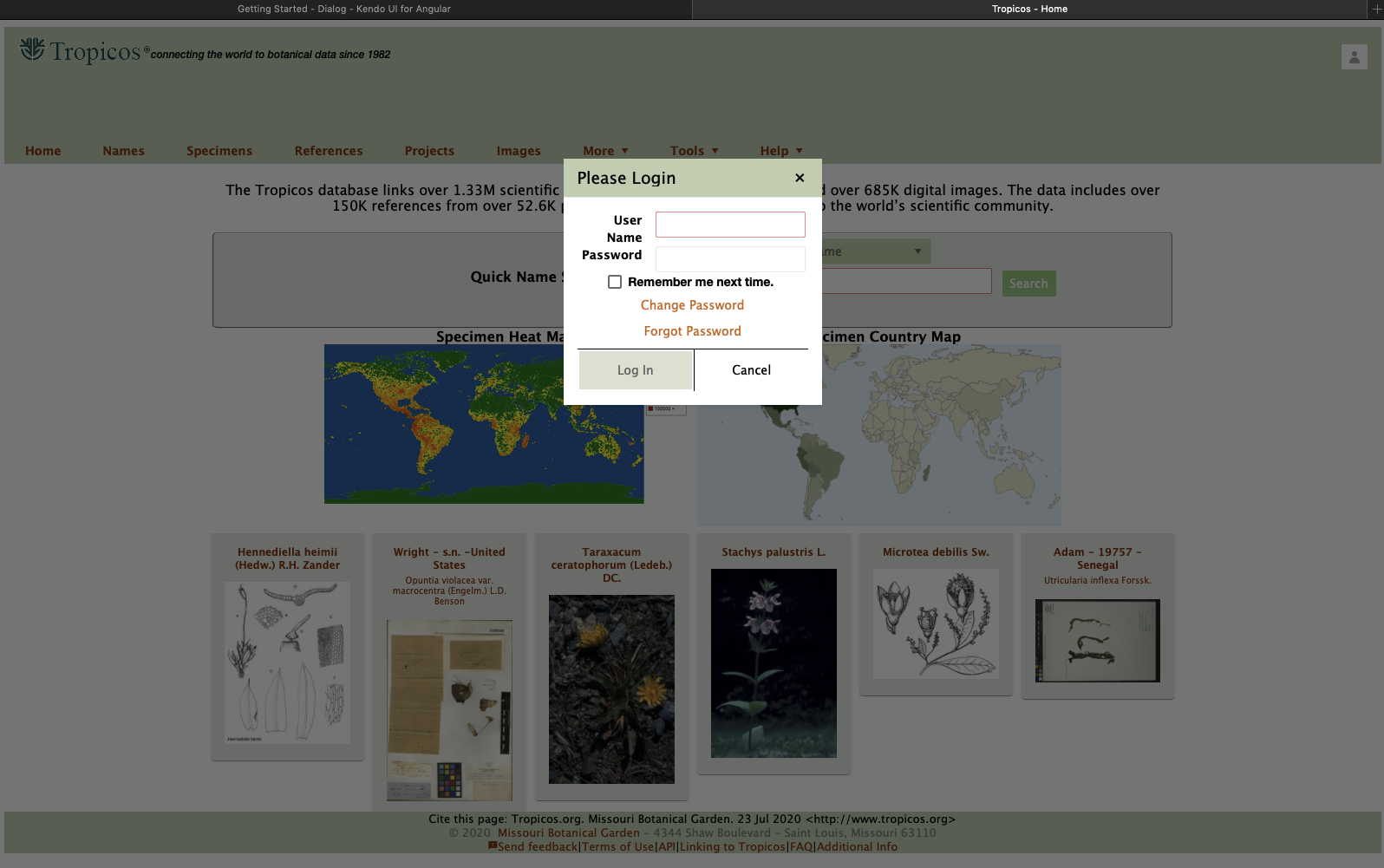Open the Images menu item
Image resolution: width=1384 pixels, height=868 pixels.
tap(519, 151)
